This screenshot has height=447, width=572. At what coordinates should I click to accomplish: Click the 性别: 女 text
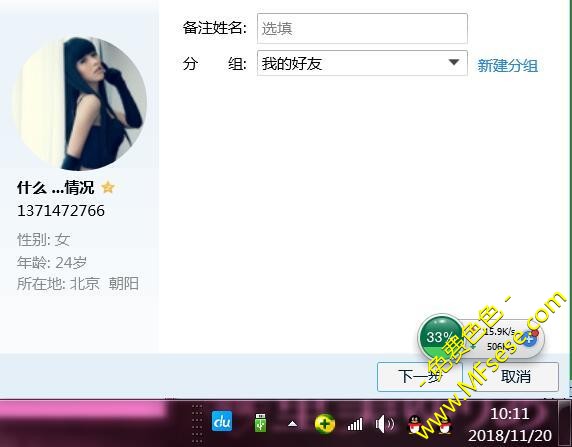43,240
